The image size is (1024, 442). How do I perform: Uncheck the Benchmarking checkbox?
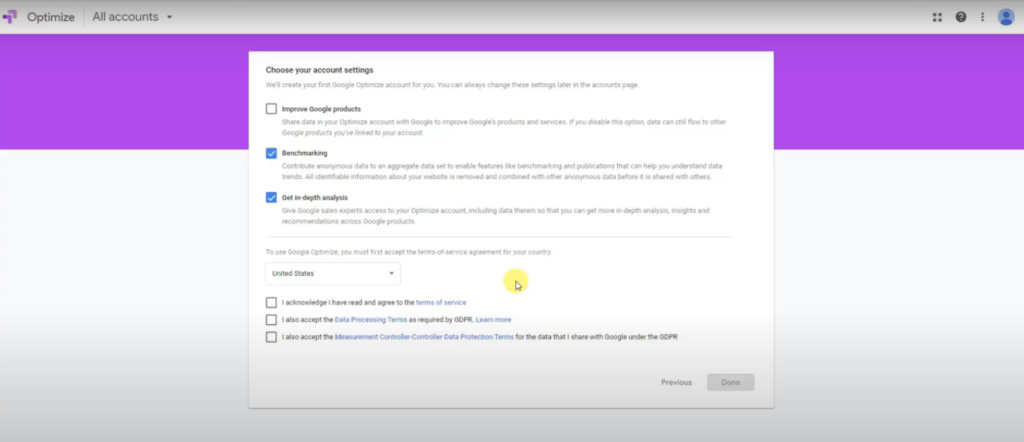(271, 153)
